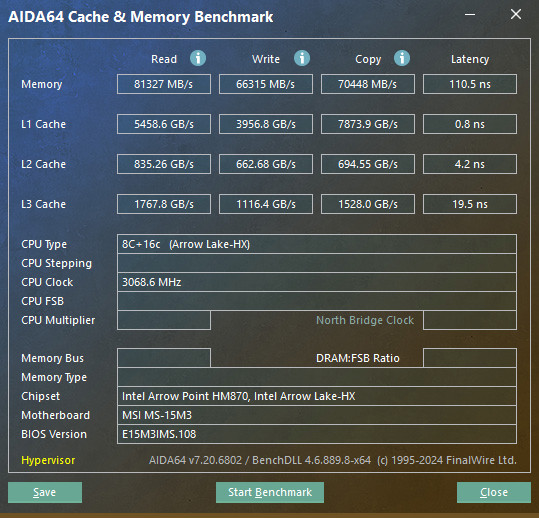Click the L3 Cache Copy value 1528.0 GB/s

(368, 204)
